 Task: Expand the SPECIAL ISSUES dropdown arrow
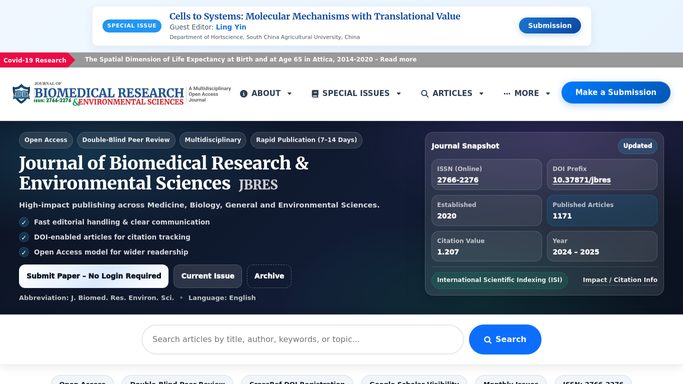[x=399, y=94]
